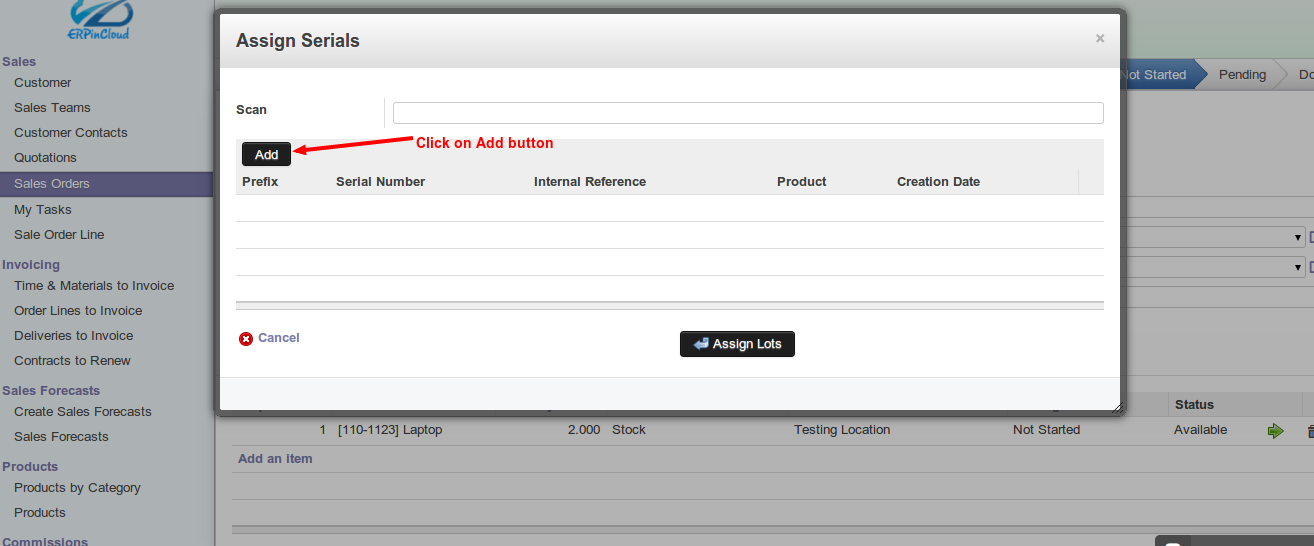This screenshot has height=546, width=1314.
Task: Click the Assign Lots button
Action: [737, 344]
